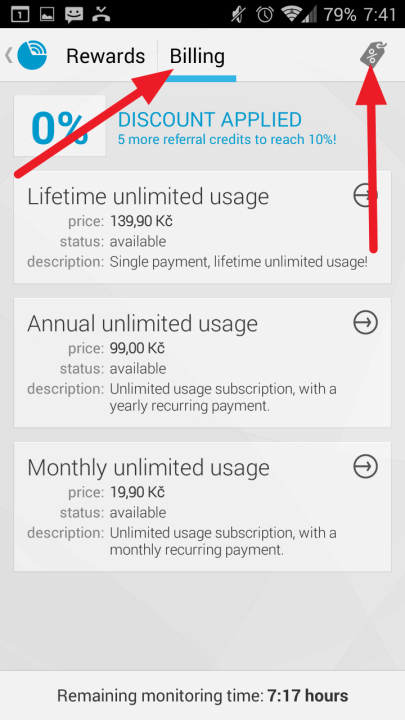This screenshot has height=720, width=405.
Task: Tap the 0% discount box
Action: 60,126
